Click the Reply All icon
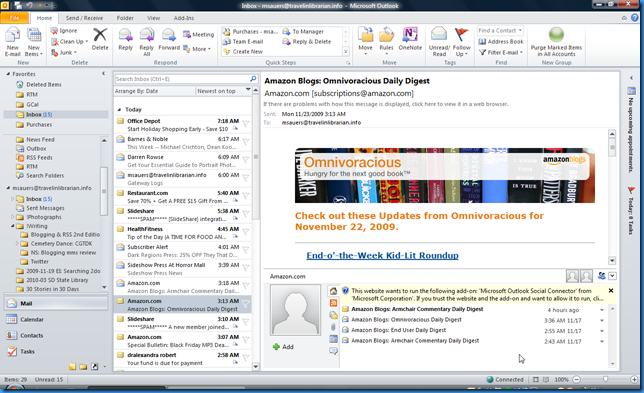Image resolution: width=644 pixels, height=393 pixels. coord(147,35)
